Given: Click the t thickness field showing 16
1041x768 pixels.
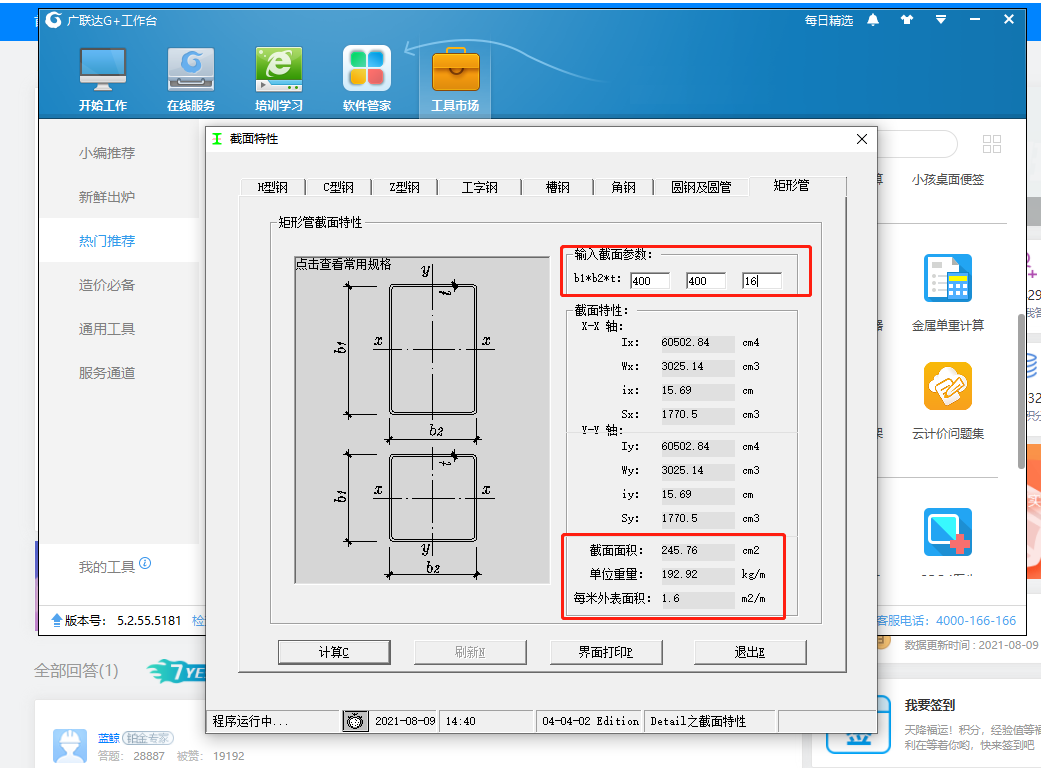Looking at the screenshot, I should click(761, 281).
